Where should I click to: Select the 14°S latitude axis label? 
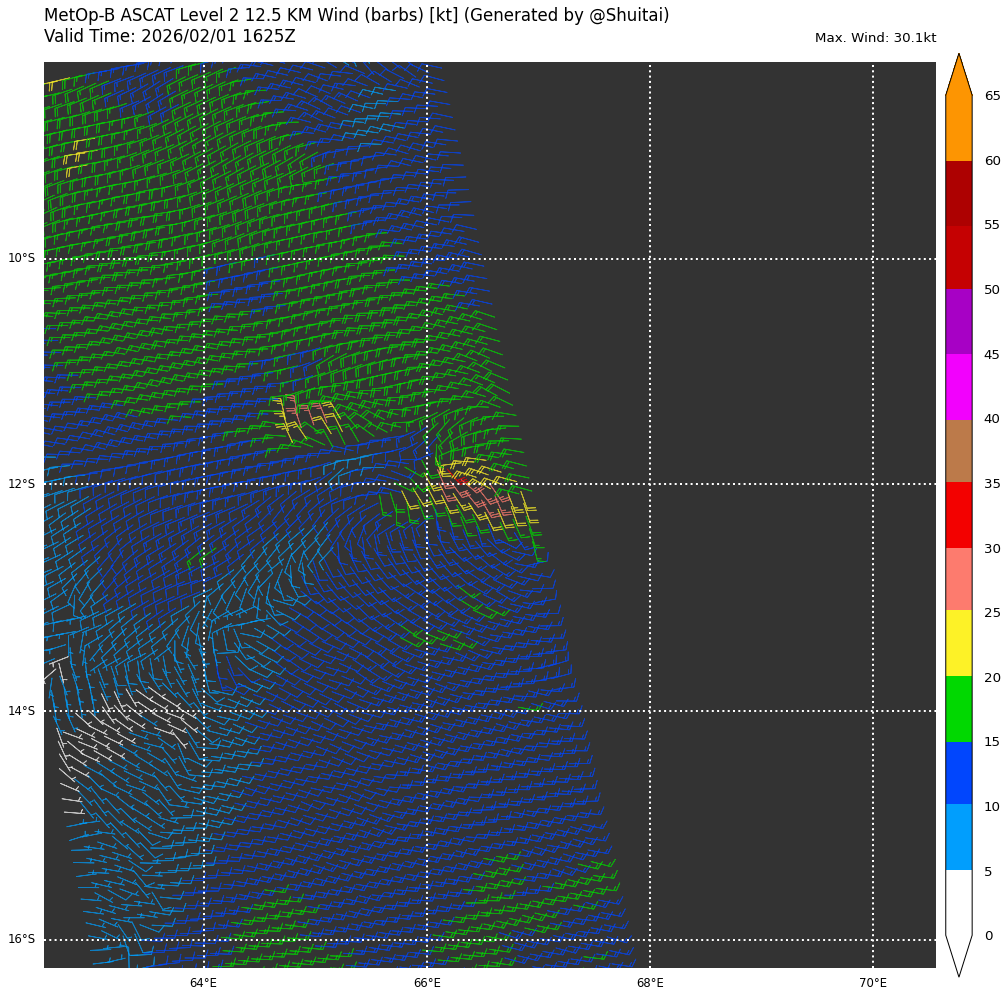click(x=21, y=711)
